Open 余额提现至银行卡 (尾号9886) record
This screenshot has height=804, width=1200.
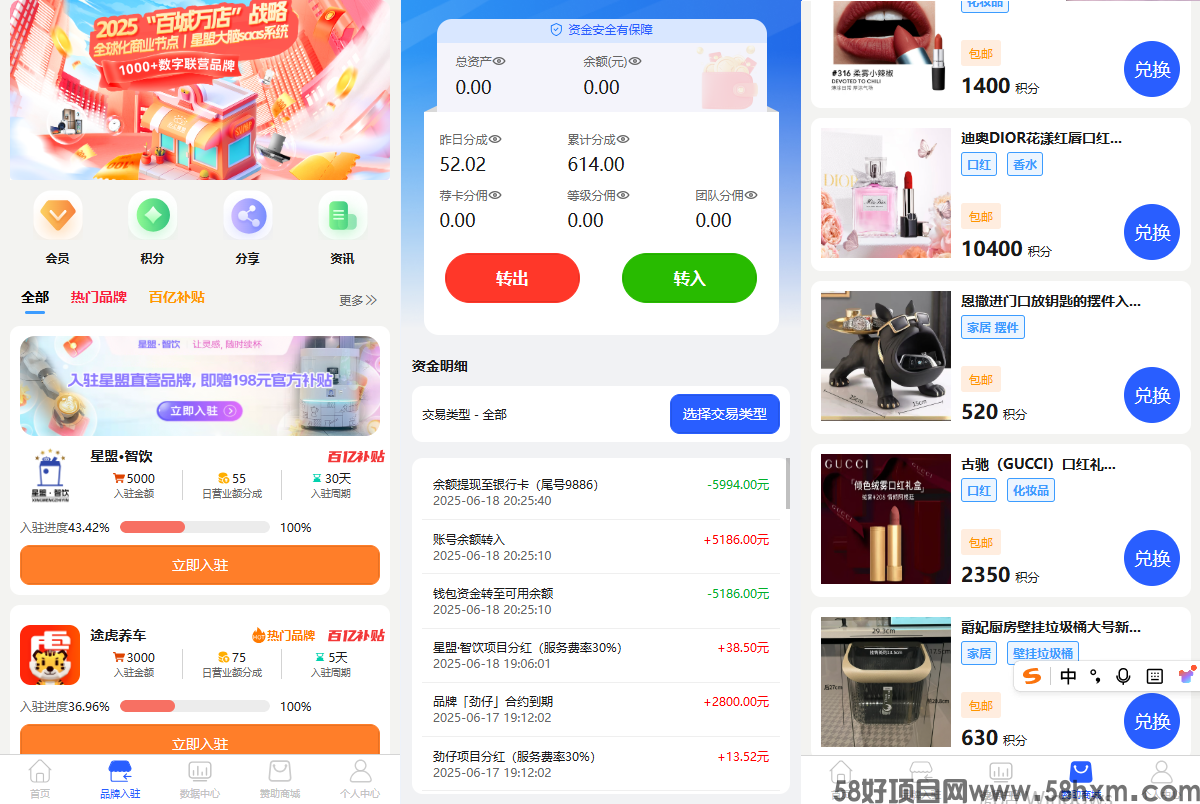coord(601,492)
